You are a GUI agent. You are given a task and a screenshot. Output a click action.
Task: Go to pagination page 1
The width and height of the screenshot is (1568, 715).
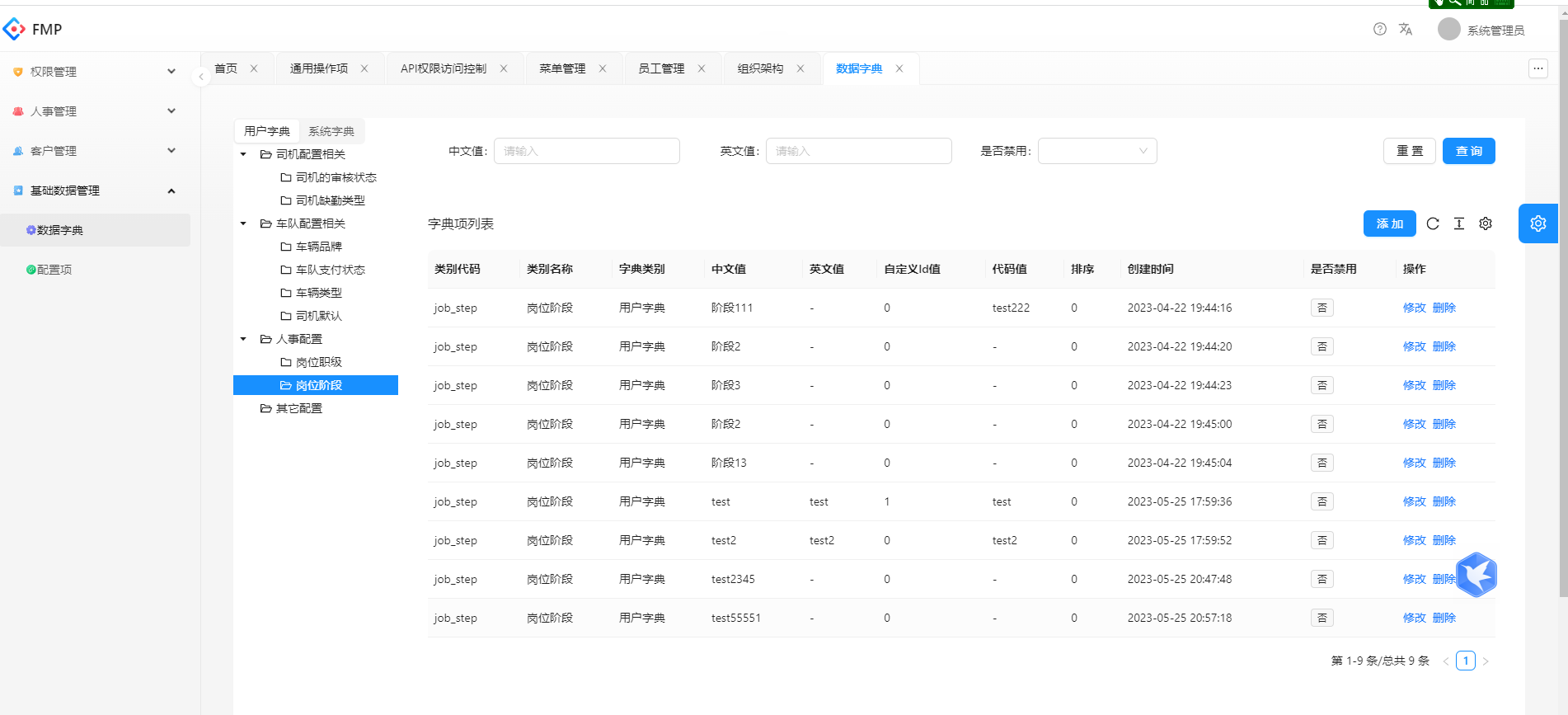tap(1466, 661)
